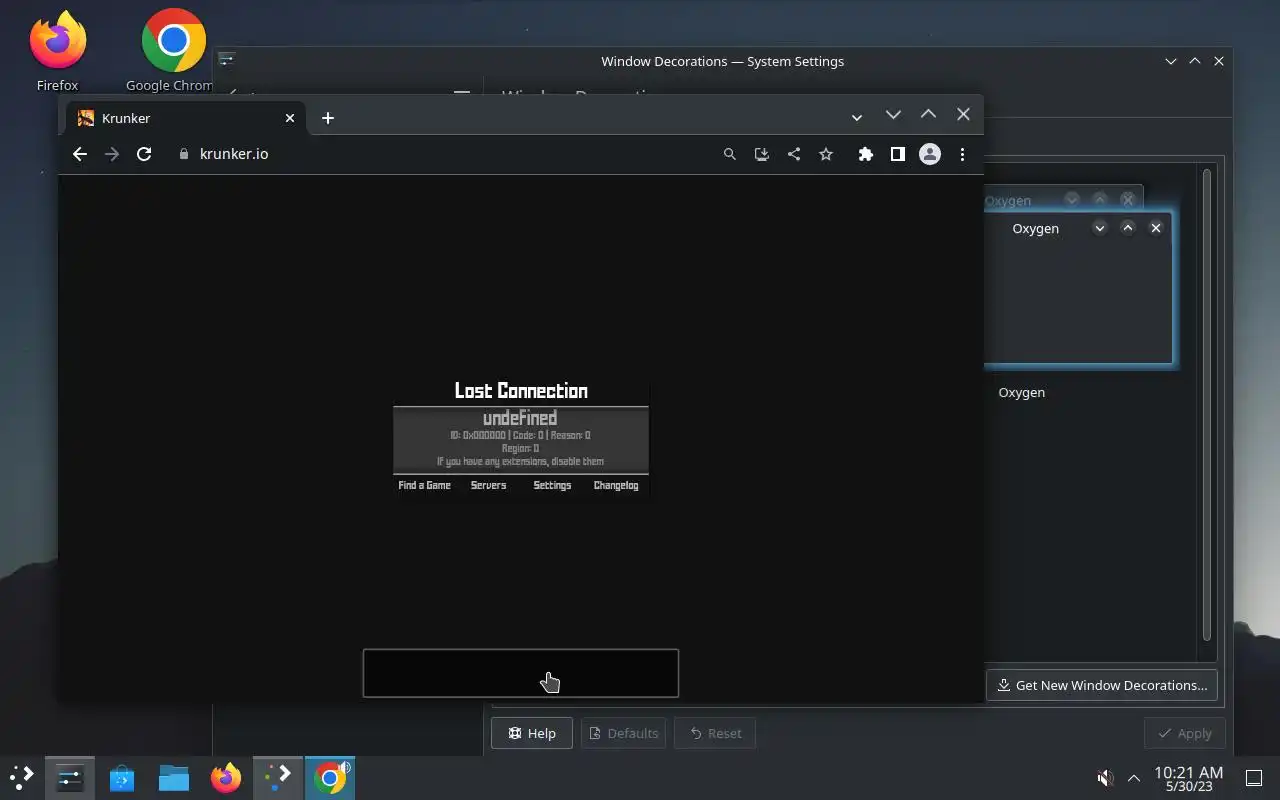Open Krunker Settings link
Screen dimensions: 1280x800
(x=552, y=485)
